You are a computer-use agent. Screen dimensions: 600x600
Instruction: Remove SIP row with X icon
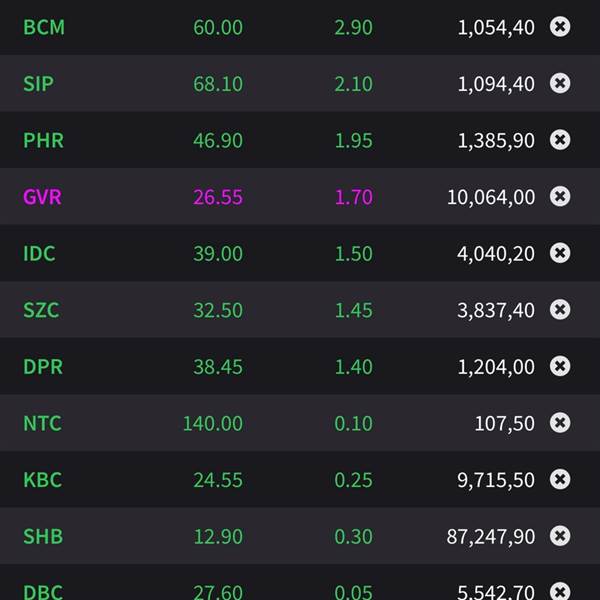[x=560, y=83]
